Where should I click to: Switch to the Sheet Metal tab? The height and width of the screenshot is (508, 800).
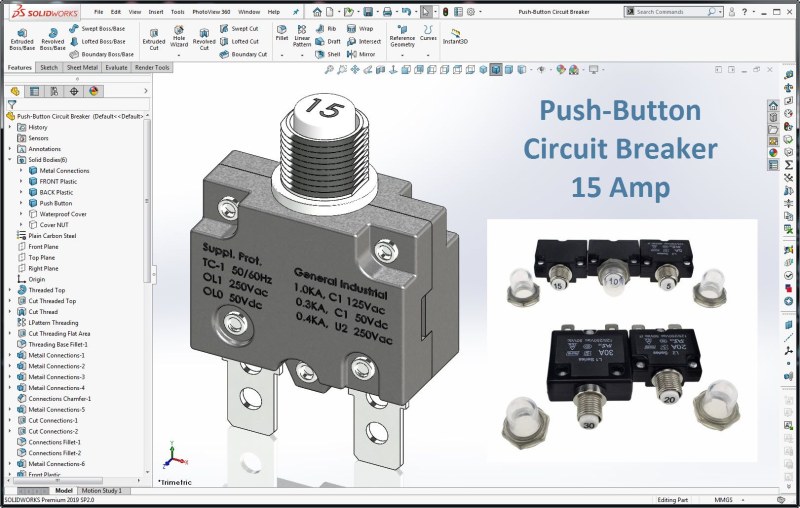pyautogui.click(x=81, y=68)
